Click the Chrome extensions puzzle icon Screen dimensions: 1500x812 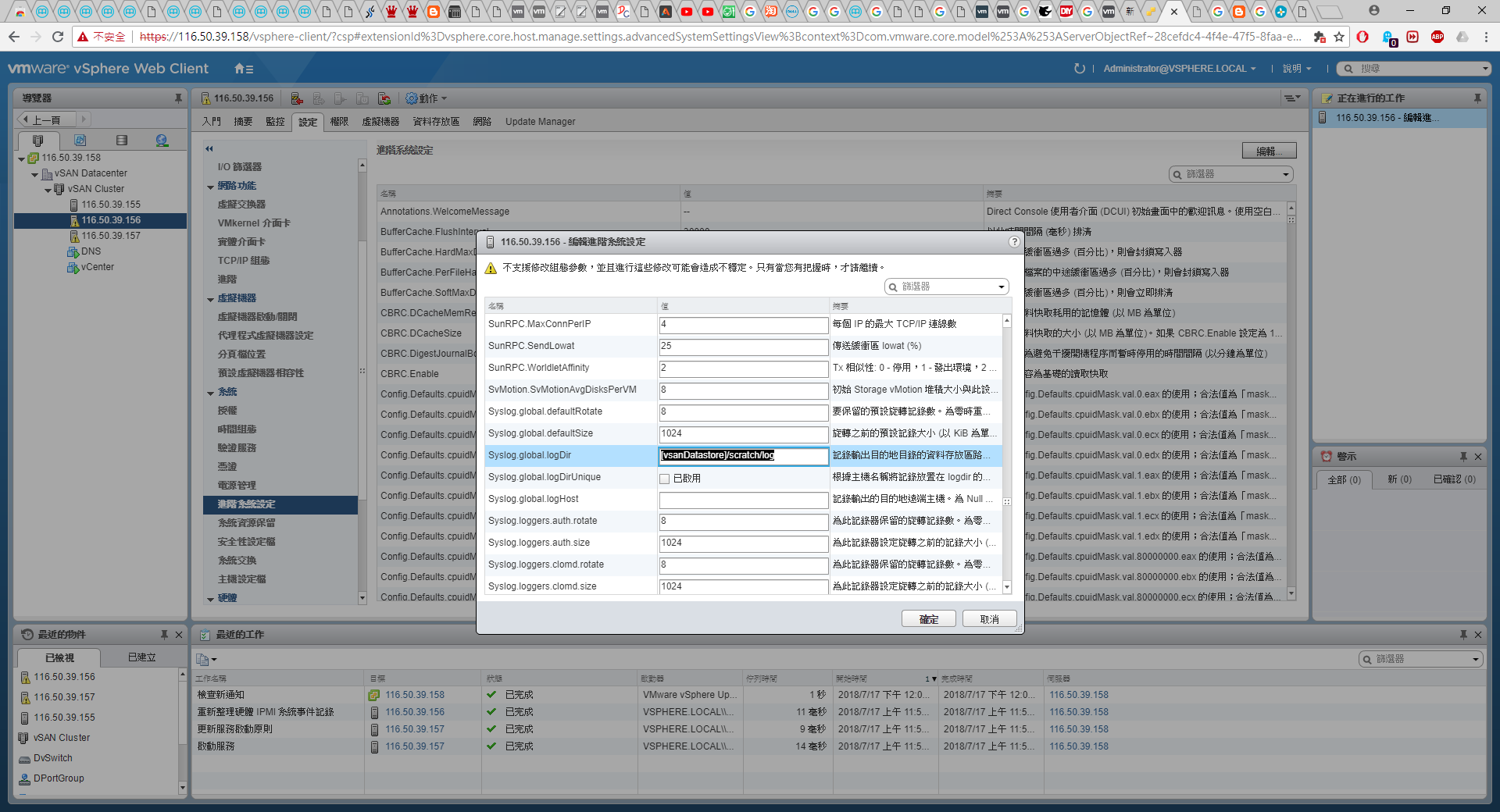pyautogui.click(x=1320, y=37)
